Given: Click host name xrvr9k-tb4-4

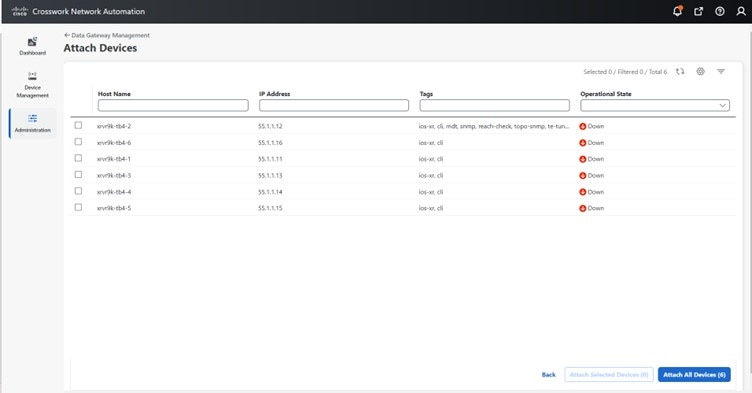Looking at the screenshot, I should tap(114, 192).
